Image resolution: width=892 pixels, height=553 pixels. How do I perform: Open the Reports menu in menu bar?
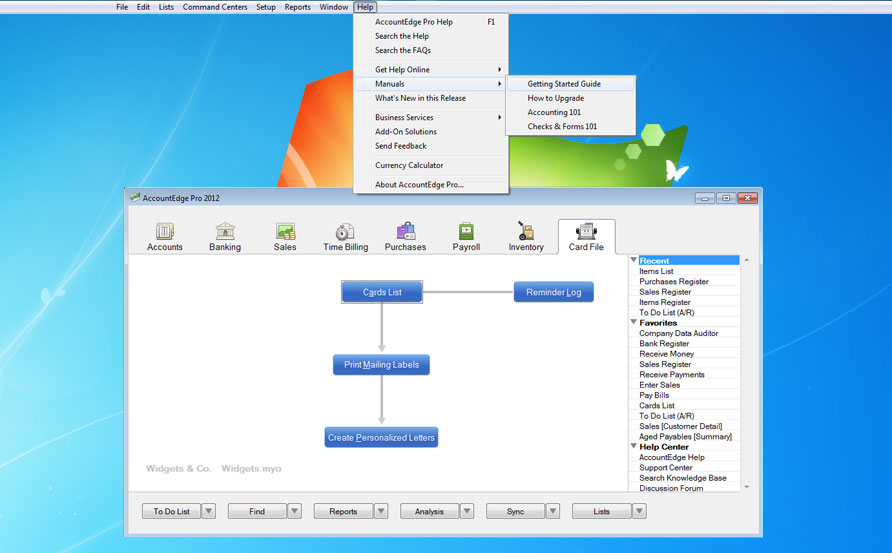tap(298, 7)
